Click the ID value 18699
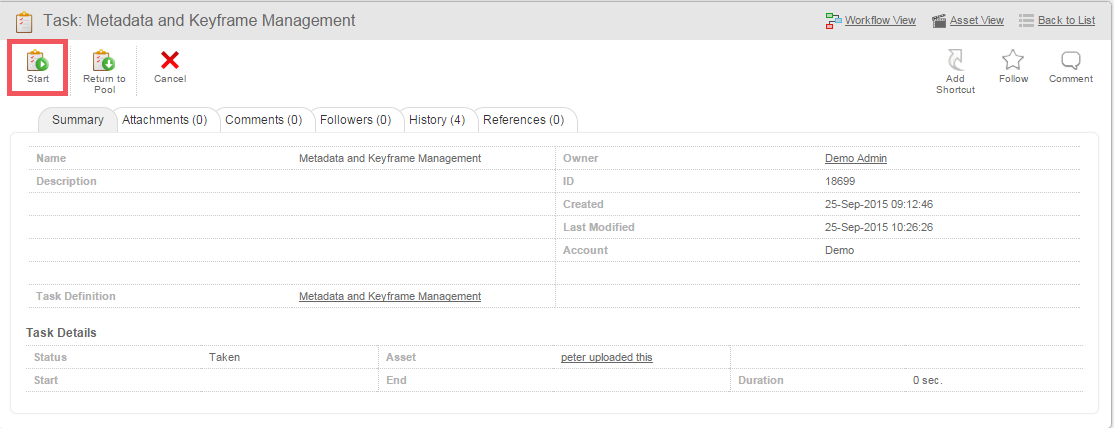 pos(839,181)
